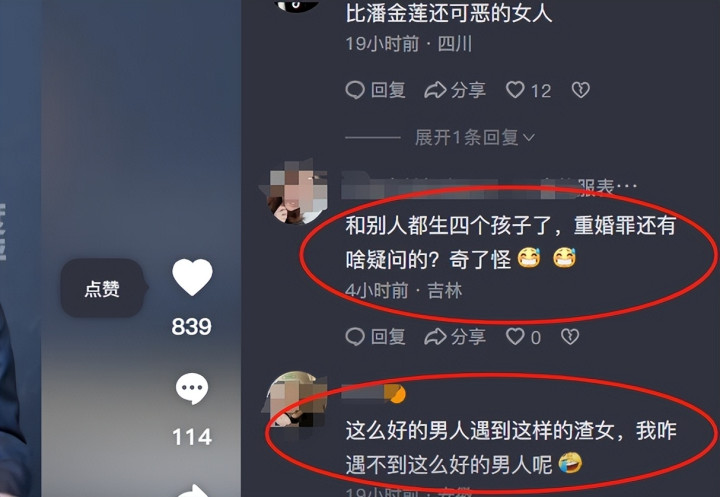This screenshot has height=497, width=720.
Task: Click the 点赞 tooltip label
Action: (102, 288)
